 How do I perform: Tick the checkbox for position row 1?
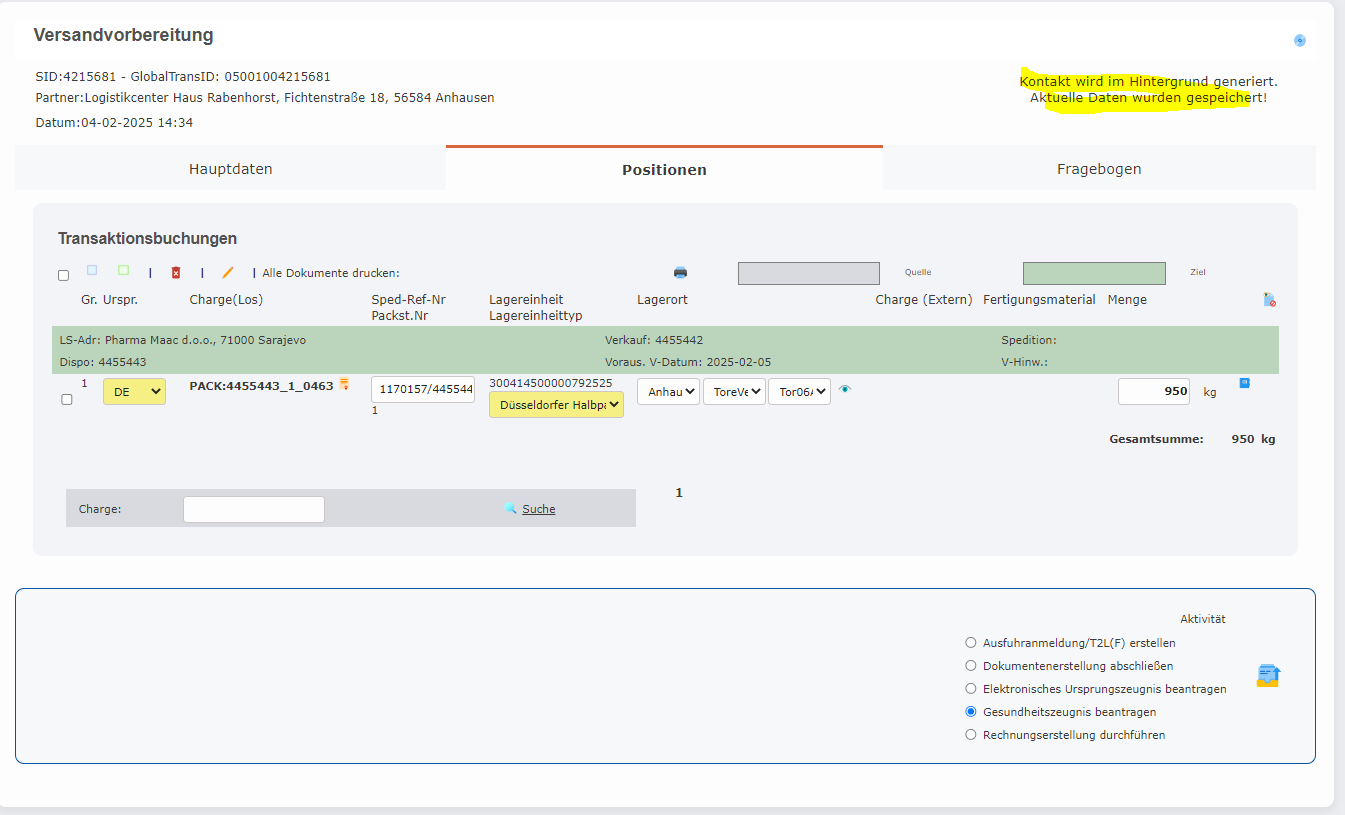click(x=67, y=399)
